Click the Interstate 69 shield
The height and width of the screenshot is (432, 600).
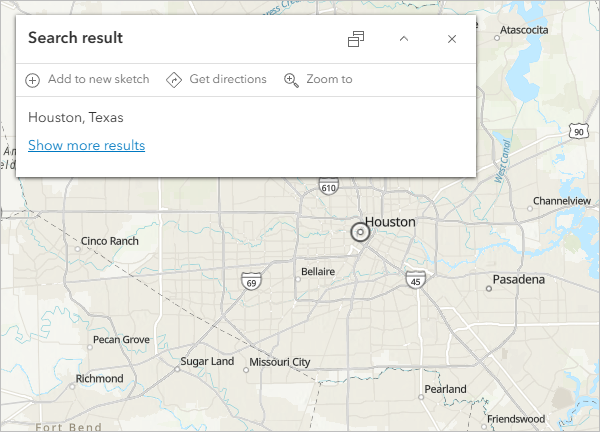(251, 282)
